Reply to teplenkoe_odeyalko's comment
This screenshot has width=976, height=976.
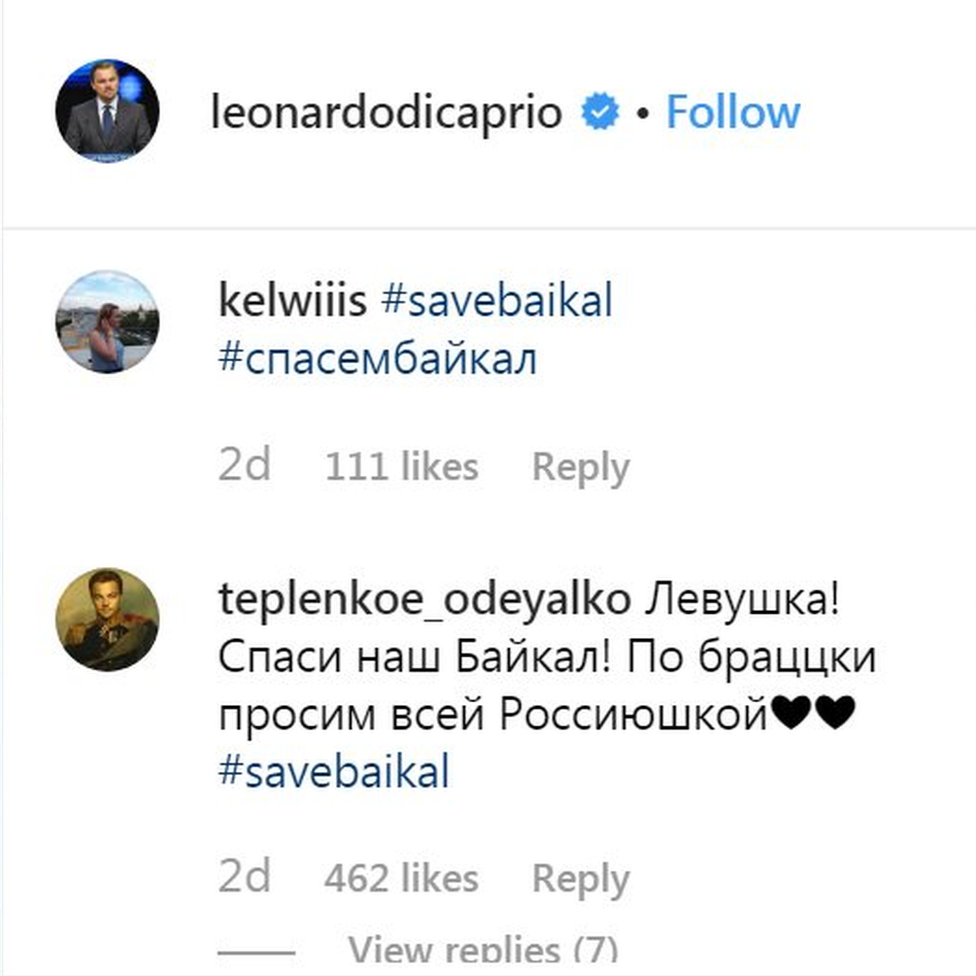tap(580, 876)
